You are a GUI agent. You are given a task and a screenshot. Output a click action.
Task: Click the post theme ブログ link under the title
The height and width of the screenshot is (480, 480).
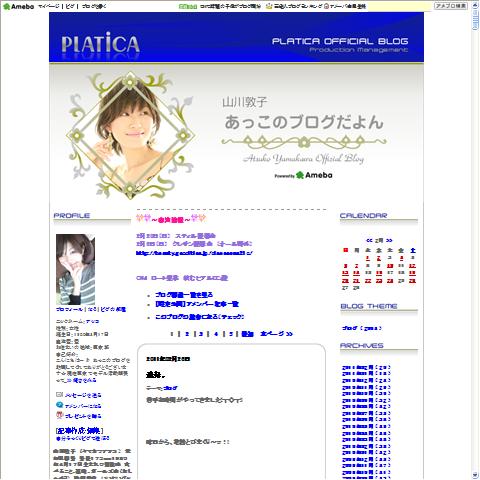170,388
